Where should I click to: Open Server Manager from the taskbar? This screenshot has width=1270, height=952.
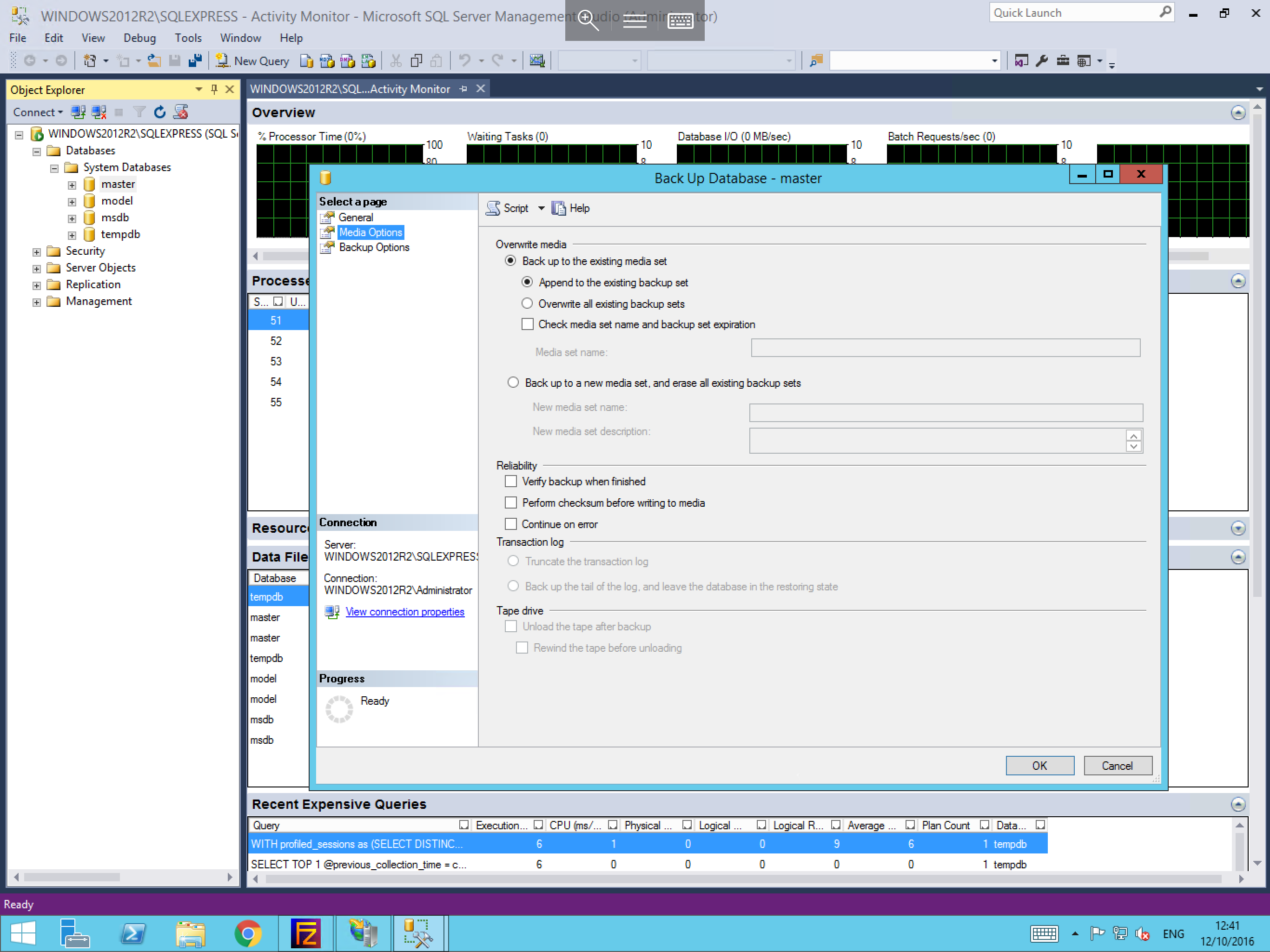tap(75, 933)
